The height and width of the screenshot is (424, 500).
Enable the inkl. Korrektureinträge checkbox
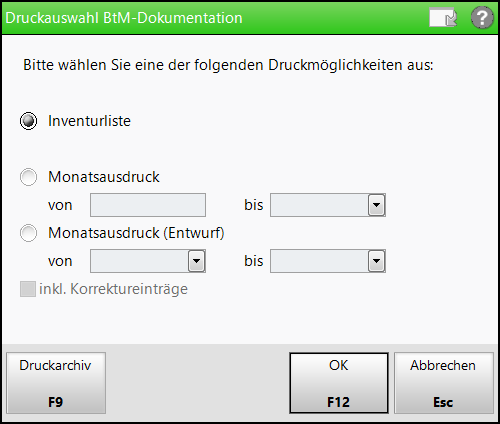coord(28,289)
